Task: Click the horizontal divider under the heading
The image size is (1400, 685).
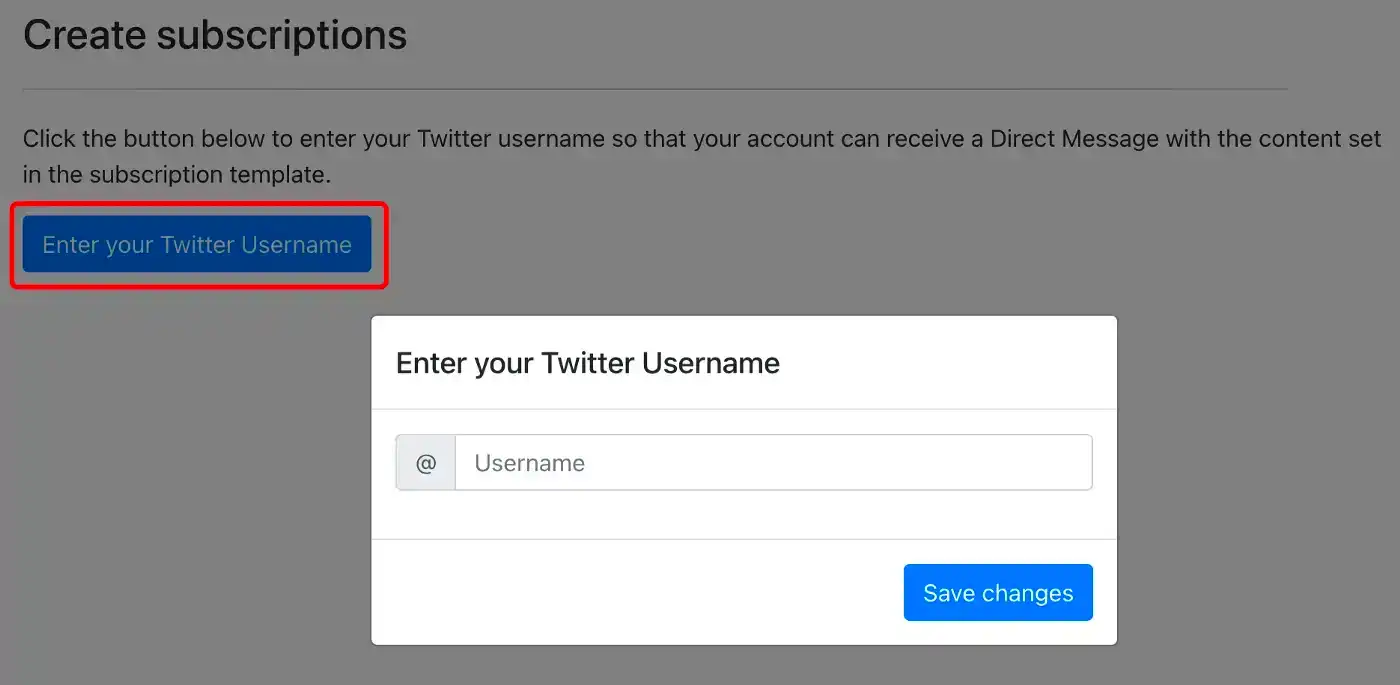Action: [x=655, y=89]
